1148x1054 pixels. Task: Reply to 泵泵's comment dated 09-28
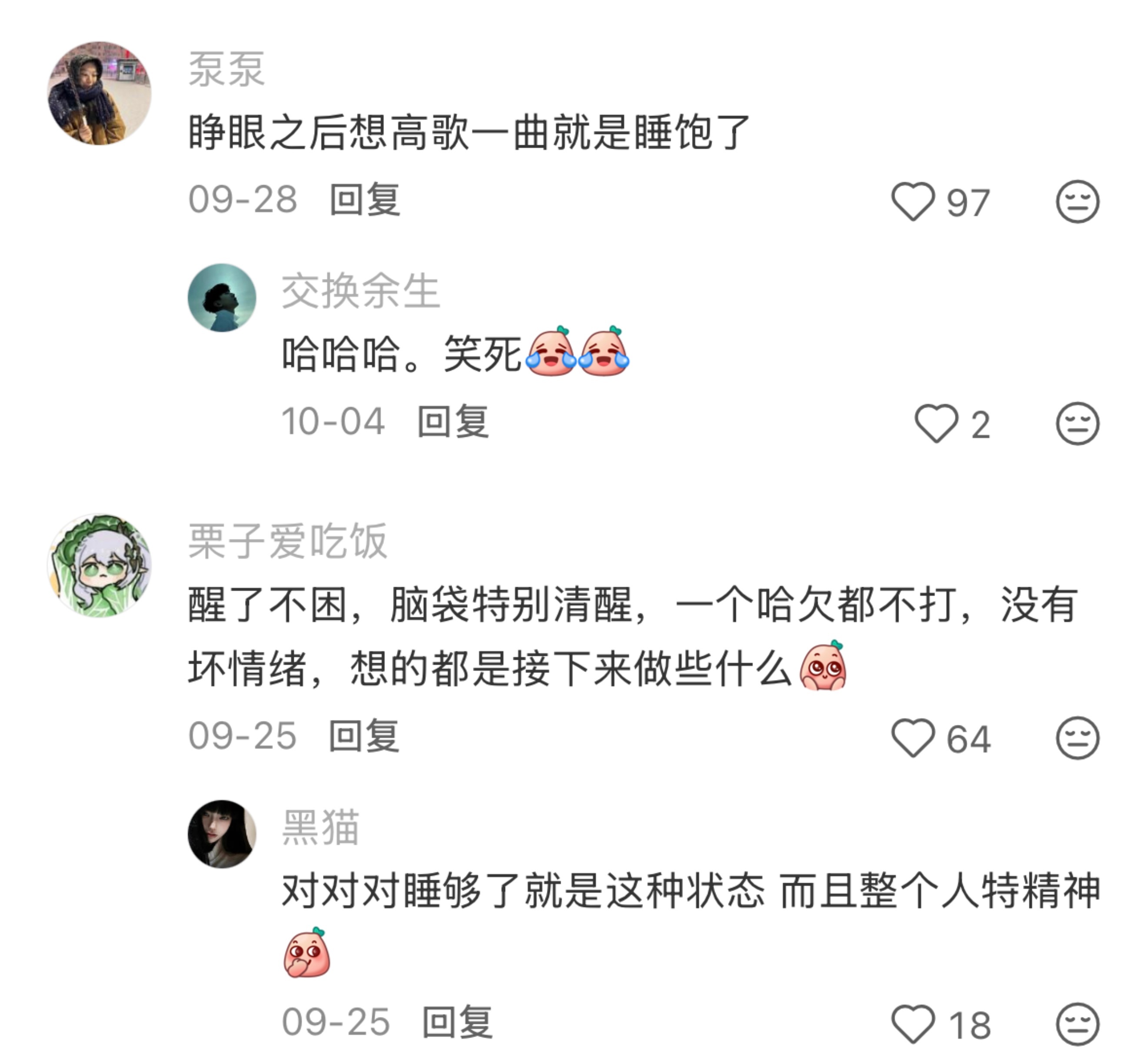[x=365, y=199]
